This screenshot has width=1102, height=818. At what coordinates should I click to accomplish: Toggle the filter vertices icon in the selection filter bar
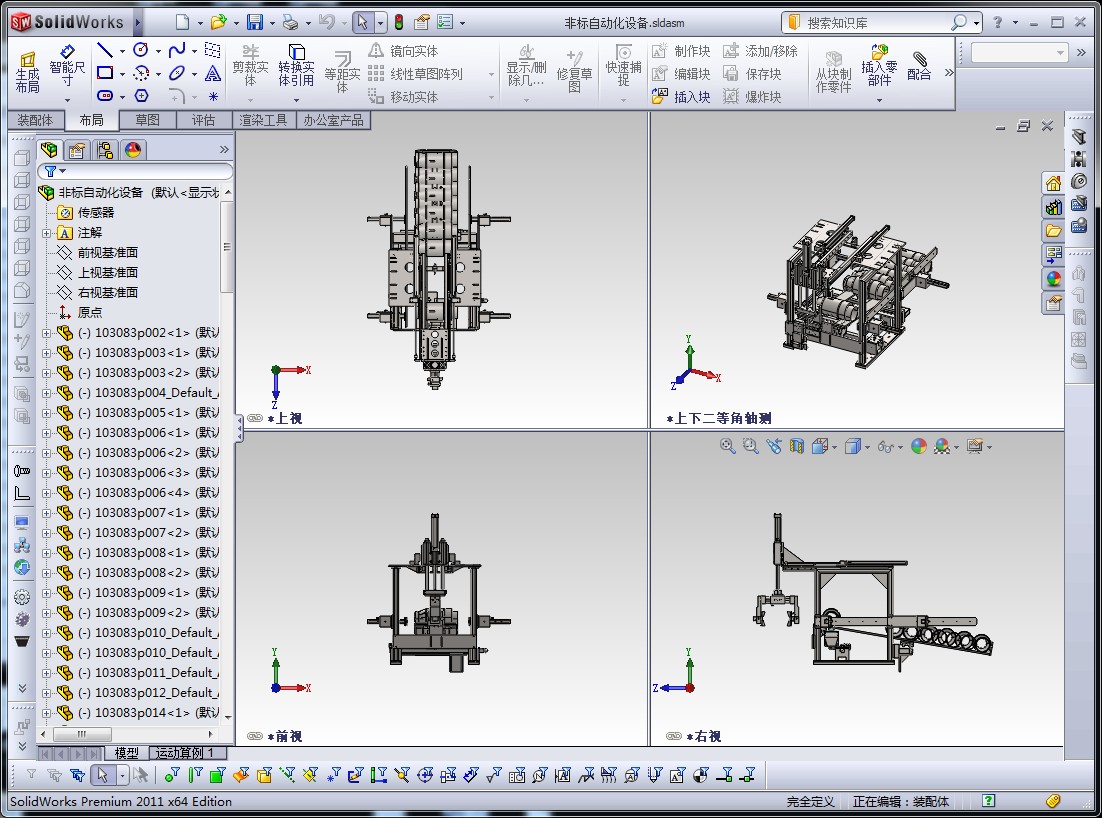click(x=171, y=775)
